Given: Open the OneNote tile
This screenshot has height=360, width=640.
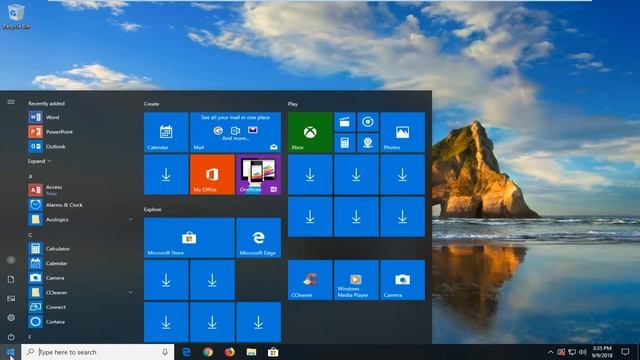Looking at the screenshot, I should pos(258,175).
